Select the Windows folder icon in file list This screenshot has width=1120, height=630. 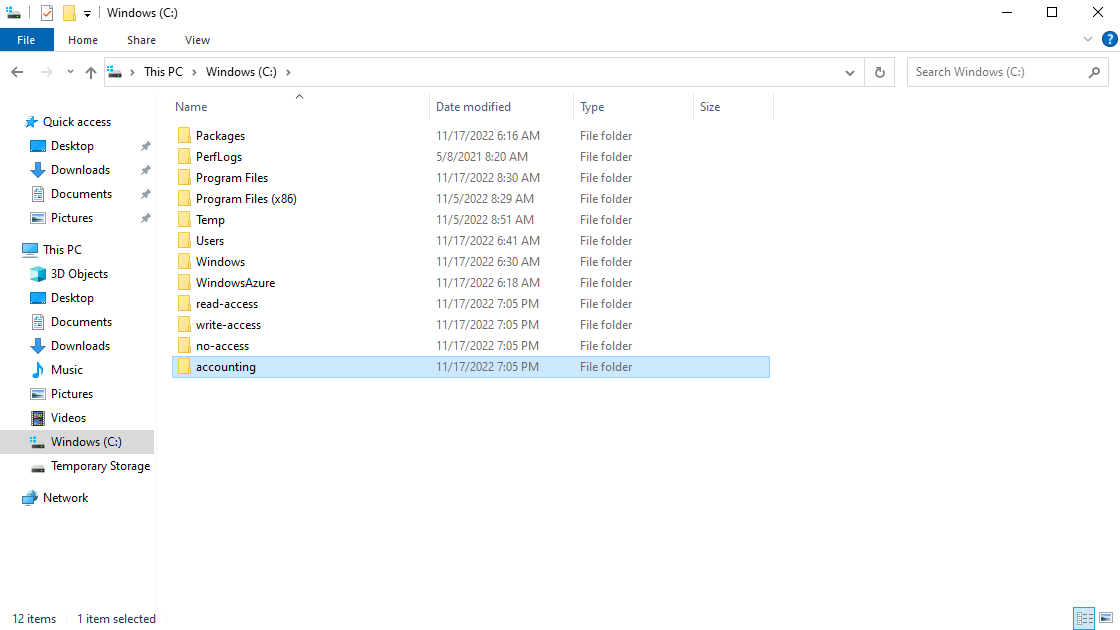[184, 261]
